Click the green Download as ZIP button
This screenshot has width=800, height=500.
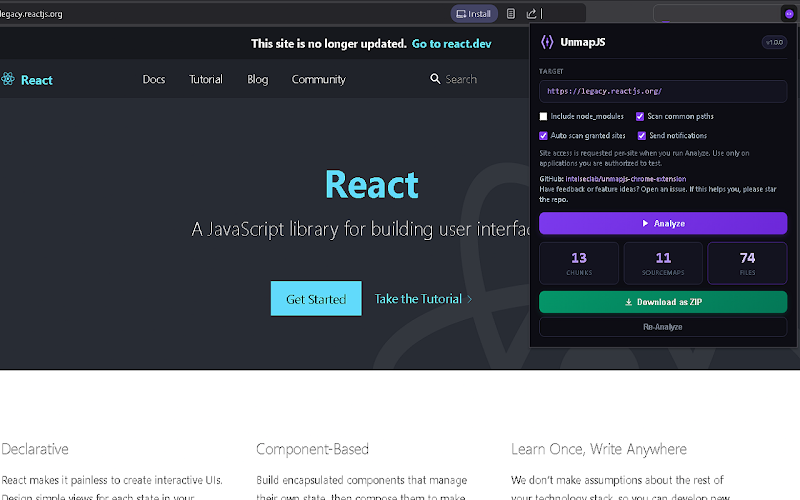[663, 302]
